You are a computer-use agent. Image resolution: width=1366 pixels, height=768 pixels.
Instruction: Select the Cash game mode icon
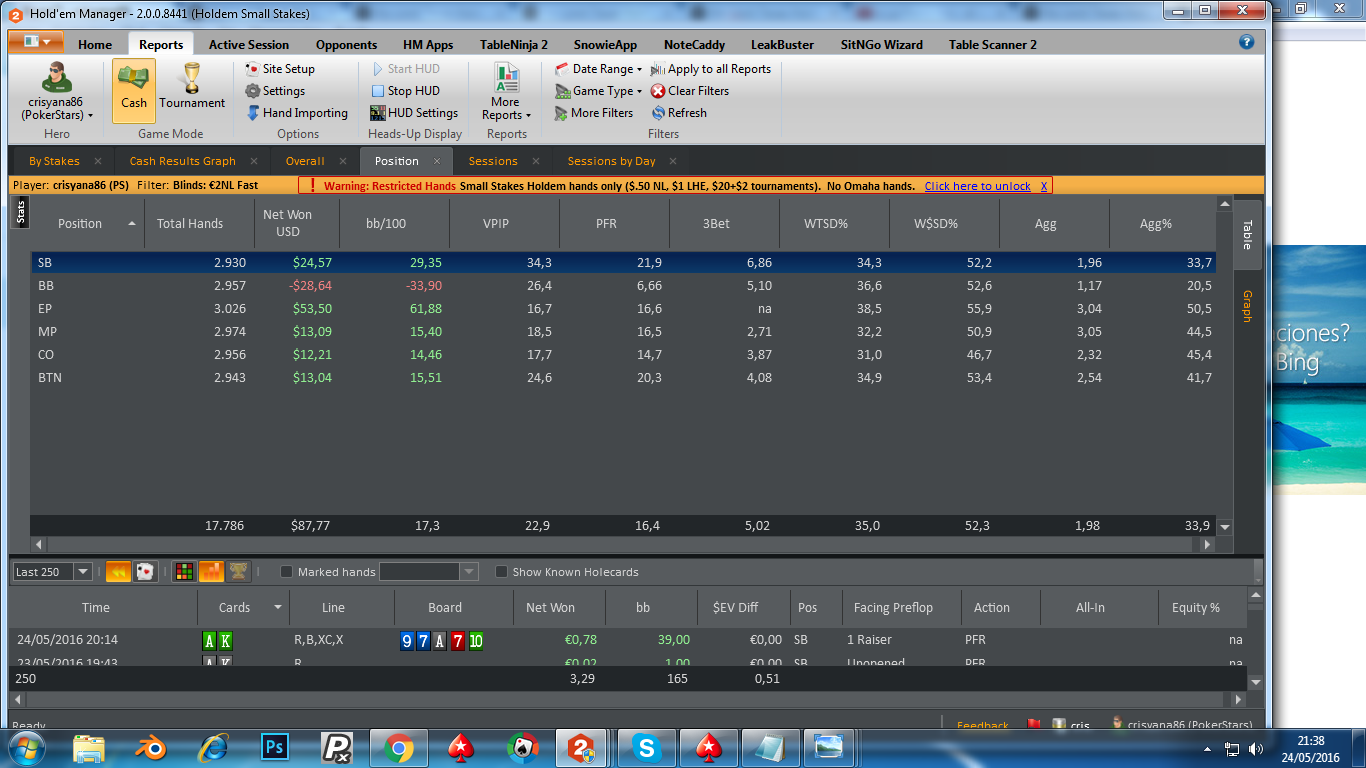[x=134, y=89]
